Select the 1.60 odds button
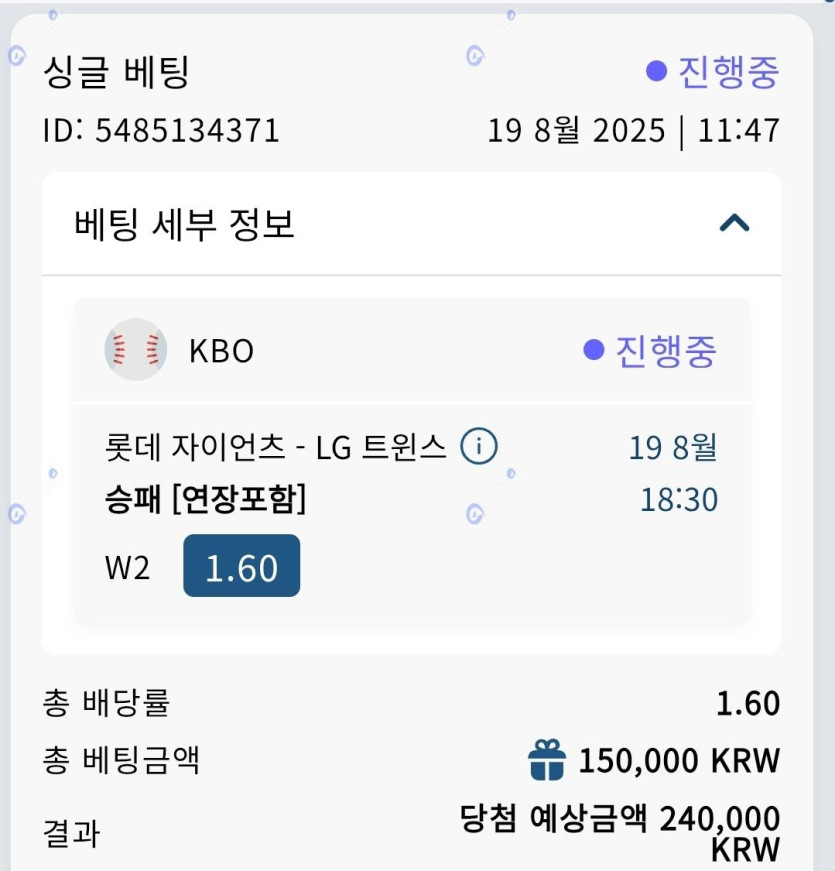Screen dimensions: 835x871 click(242, 566)
